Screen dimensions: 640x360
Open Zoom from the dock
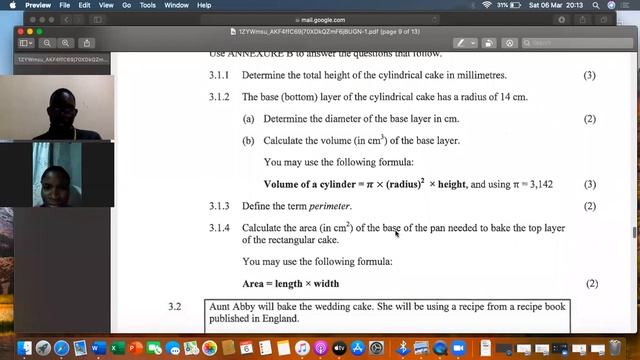[x=458, y=348]
